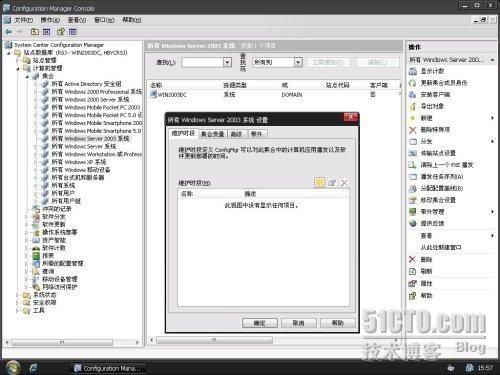Click WIN2003DC row in results list
500x375 pixels.
click(x=273, y=95)
